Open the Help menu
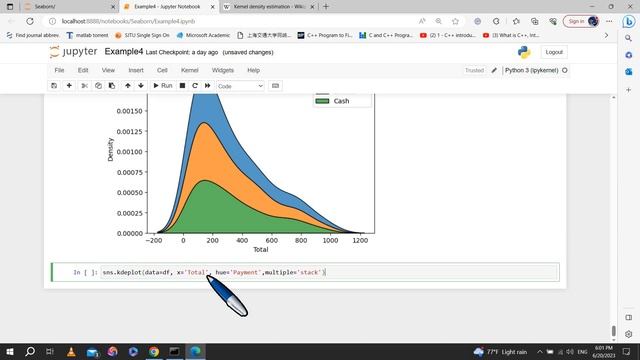This screenshot has height=360, width=640. click(253, 70)
